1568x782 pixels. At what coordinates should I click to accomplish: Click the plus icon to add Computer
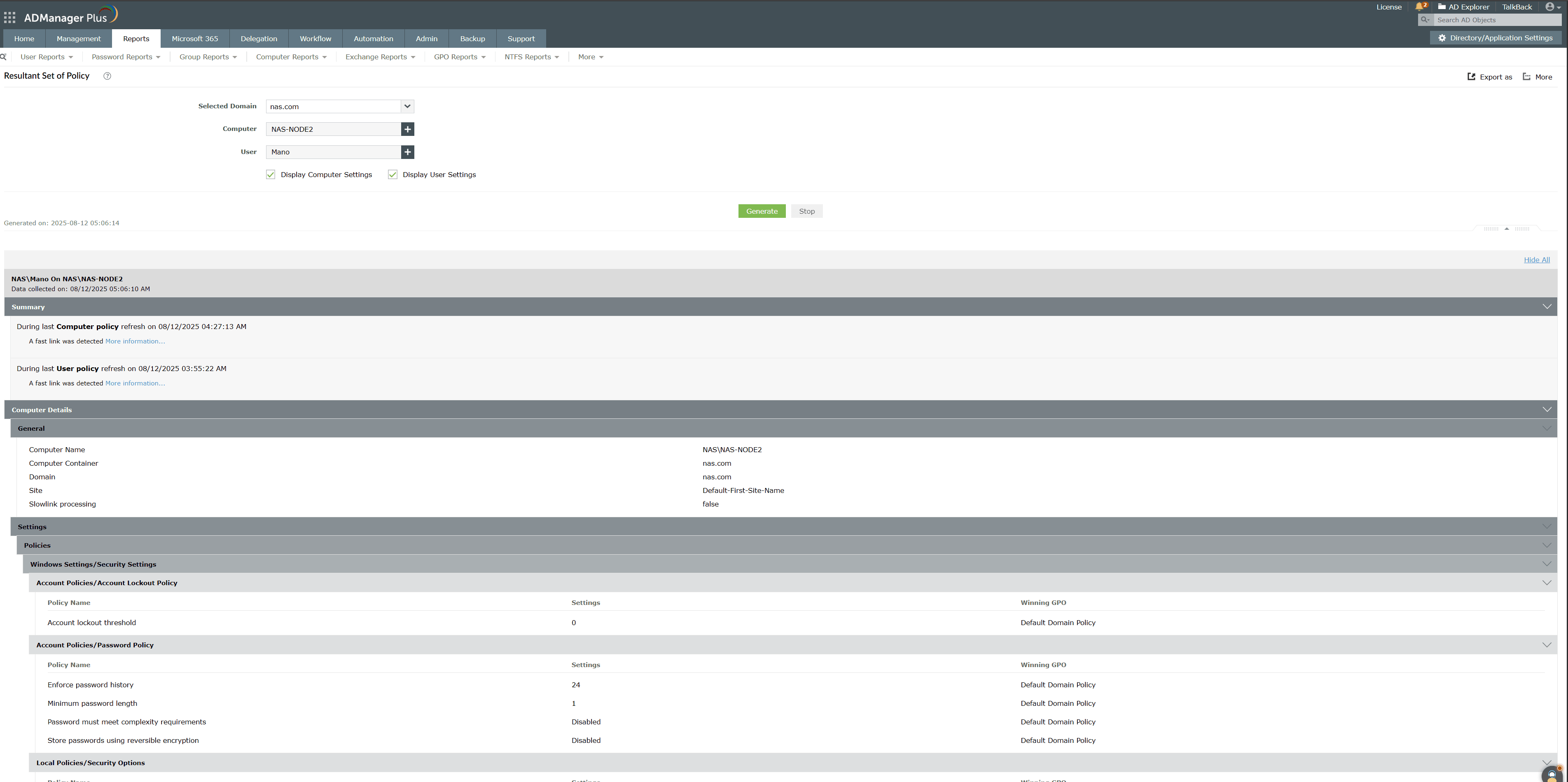click(x=407, y=129)
